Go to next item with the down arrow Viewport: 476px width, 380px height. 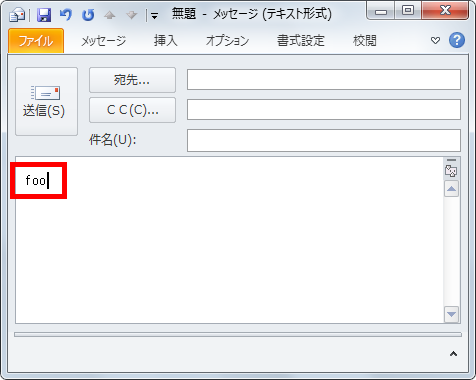[132, 15]
